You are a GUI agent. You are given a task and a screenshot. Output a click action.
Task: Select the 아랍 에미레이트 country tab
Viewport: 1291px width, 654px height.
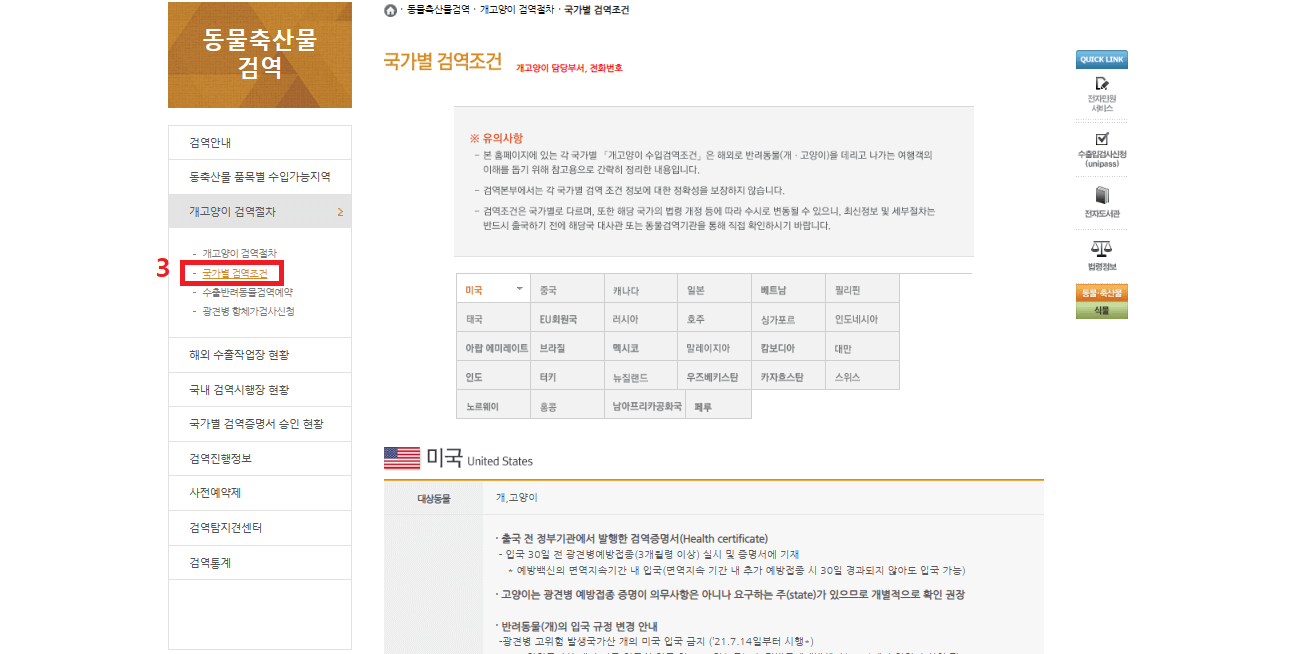click(492, 348)
